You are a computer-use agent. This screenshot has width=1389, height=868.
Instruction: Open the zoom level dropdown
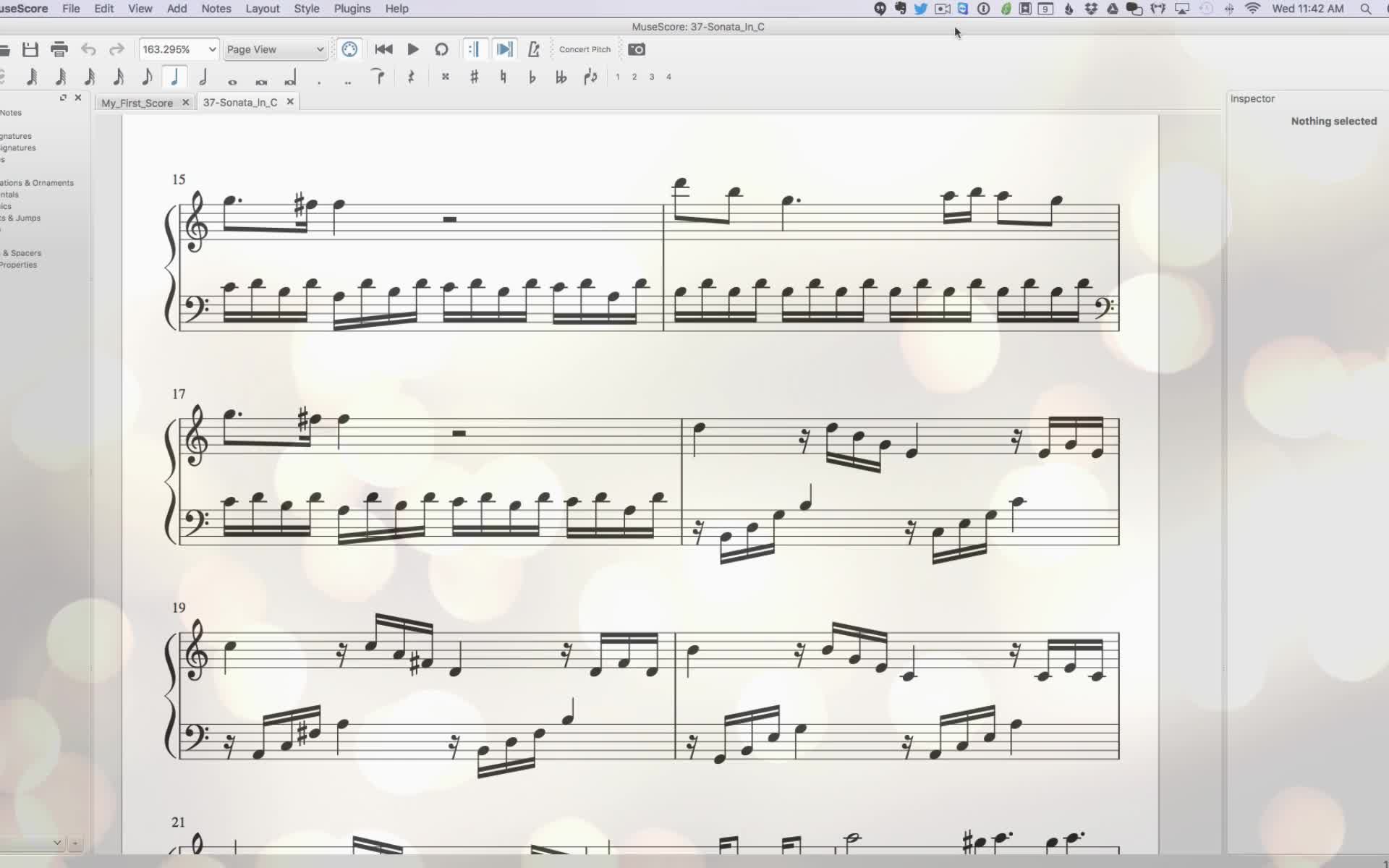[177, 49]
